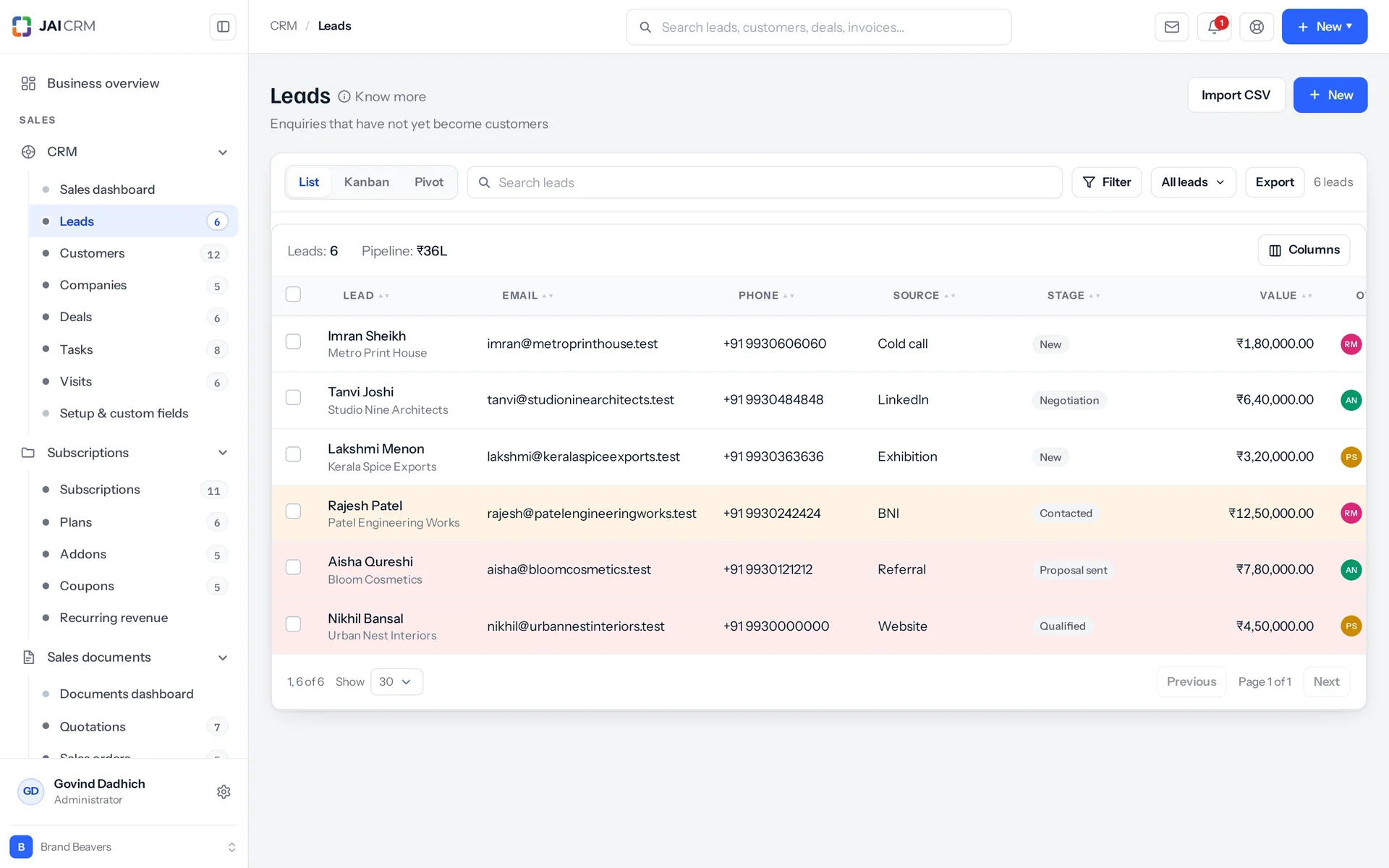Click the Proposal sent stage badge
This screenshot has height=868, width=1389.
tap(1073, 570)
